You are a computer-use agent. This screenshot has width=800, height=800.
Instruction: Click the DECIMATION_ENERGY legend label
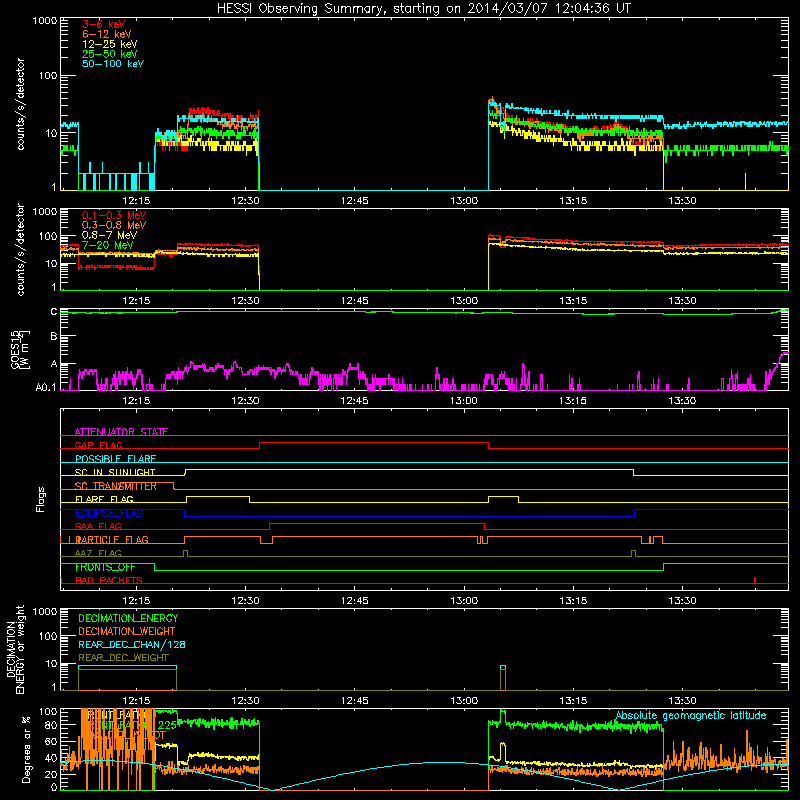coord(128,618)
